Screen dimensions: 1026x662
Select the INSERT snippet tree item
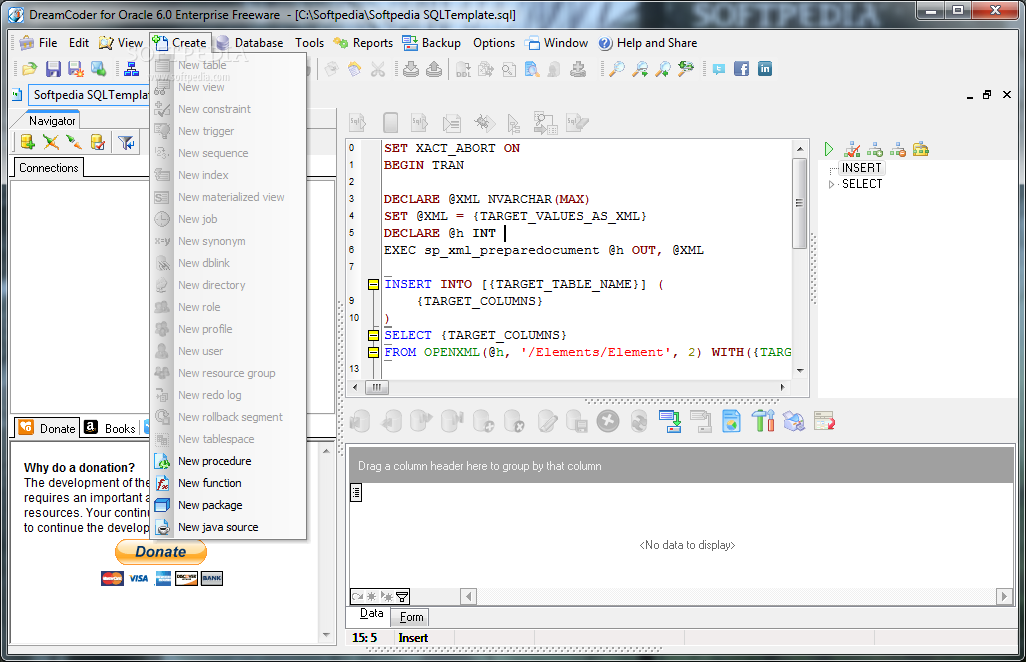861,168
